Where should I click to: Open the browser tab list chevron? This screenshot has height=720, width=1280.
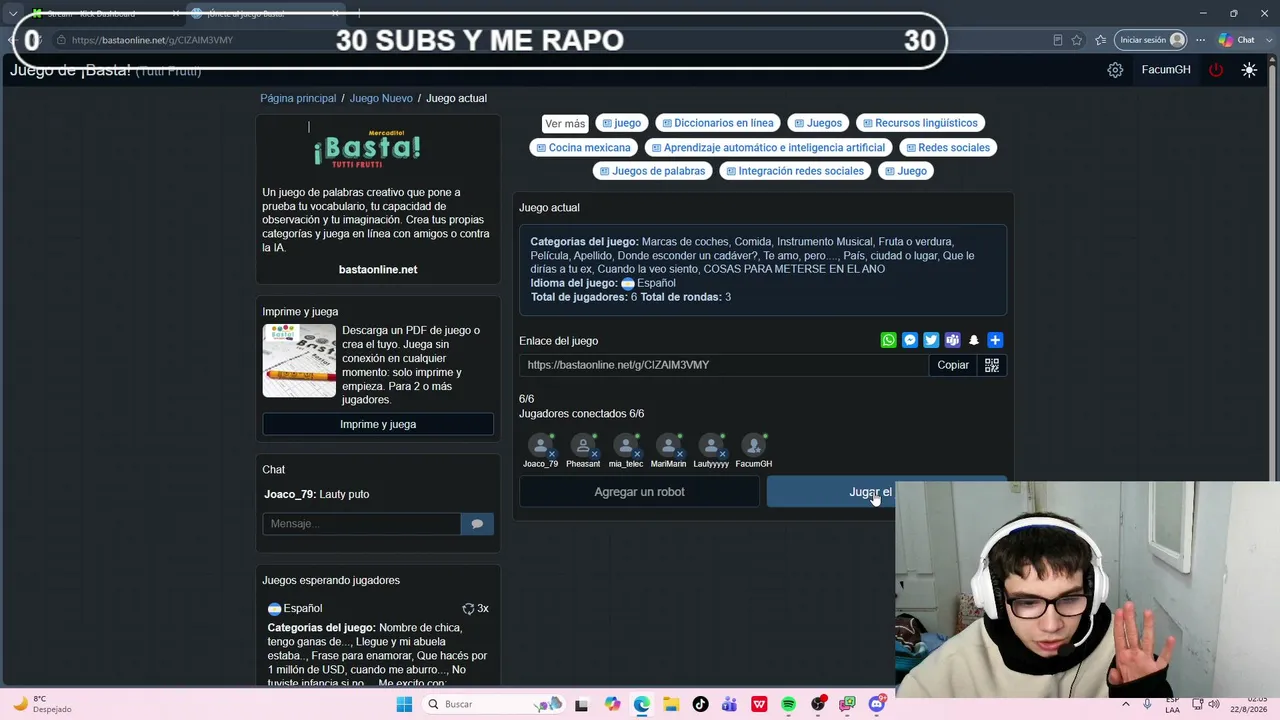(13, 13)
